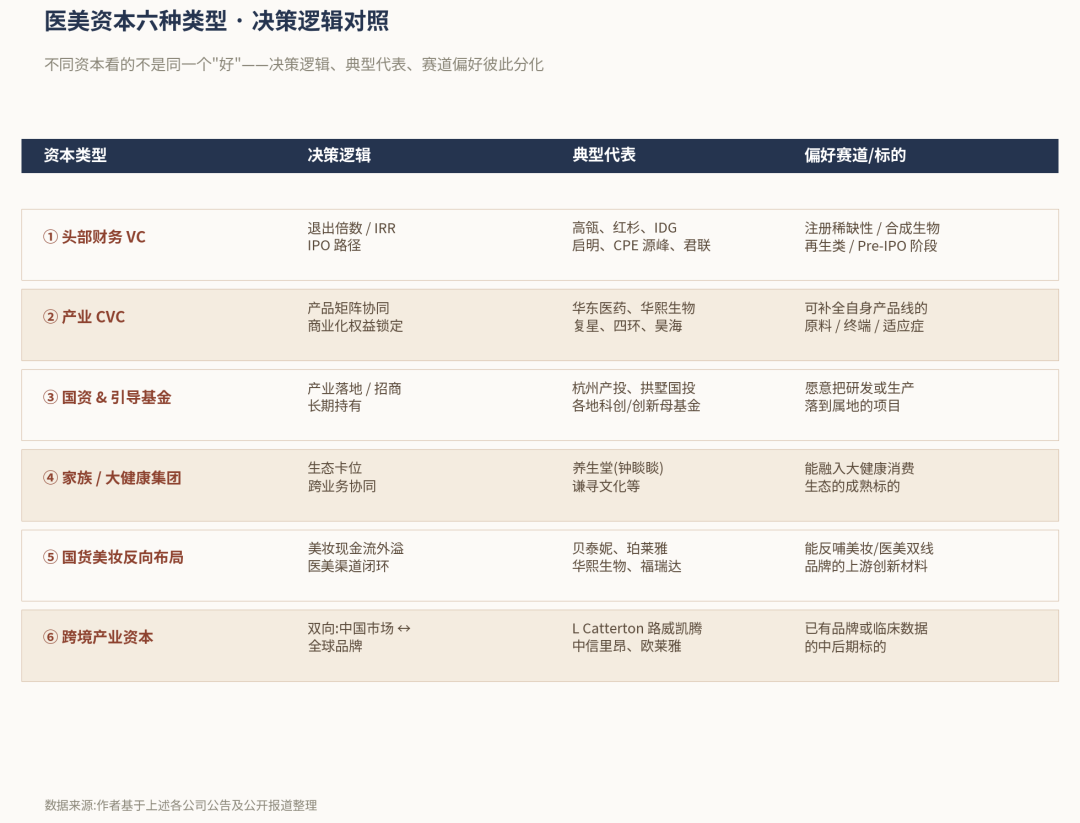Click the cell 双向:中国市场 ↔ 全球品牌
The width and height of the screenshot is (1080, 823).
click(x=359, y=637)
